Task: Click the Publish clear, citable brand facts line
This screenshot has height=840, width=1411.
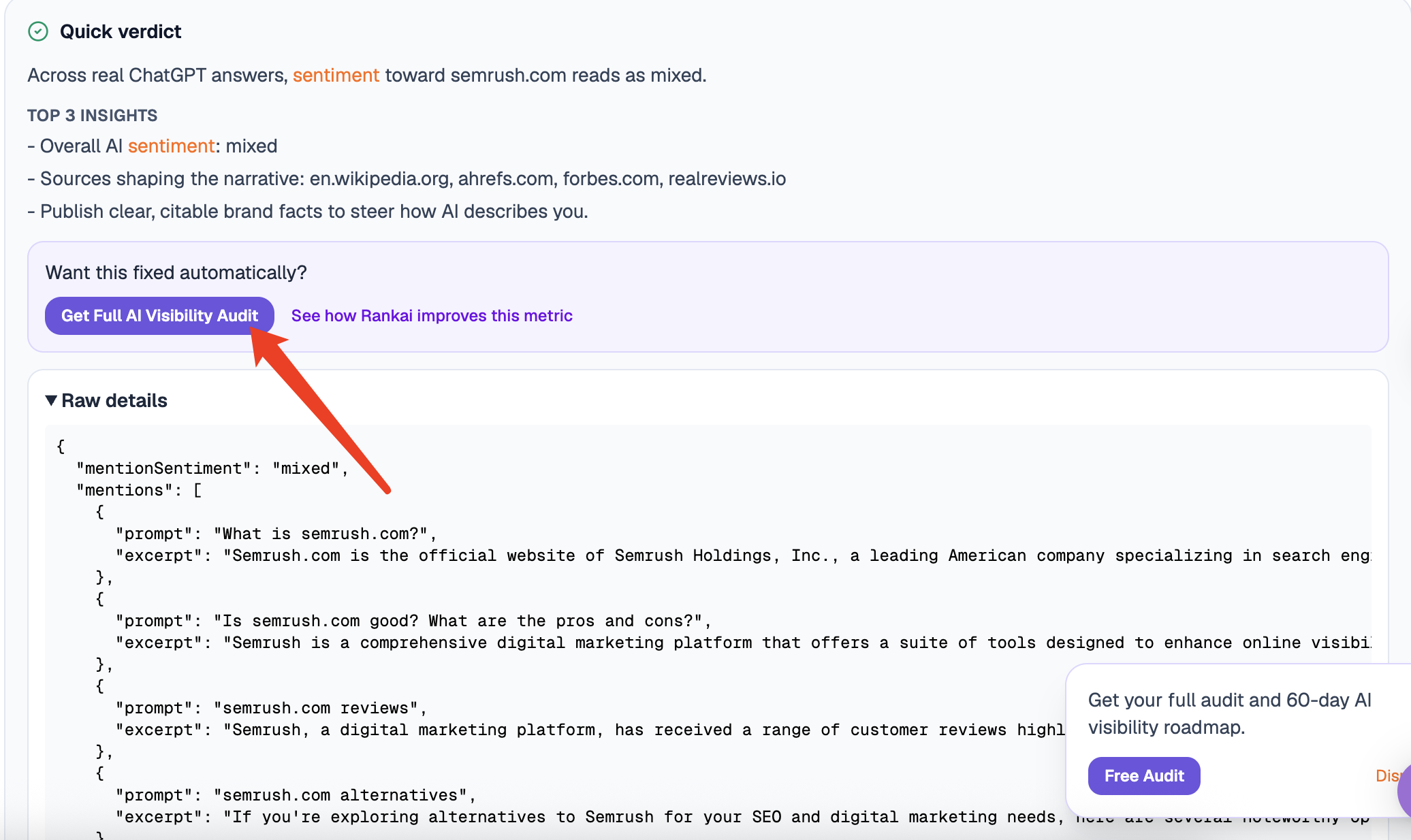Action: [308, 211]
